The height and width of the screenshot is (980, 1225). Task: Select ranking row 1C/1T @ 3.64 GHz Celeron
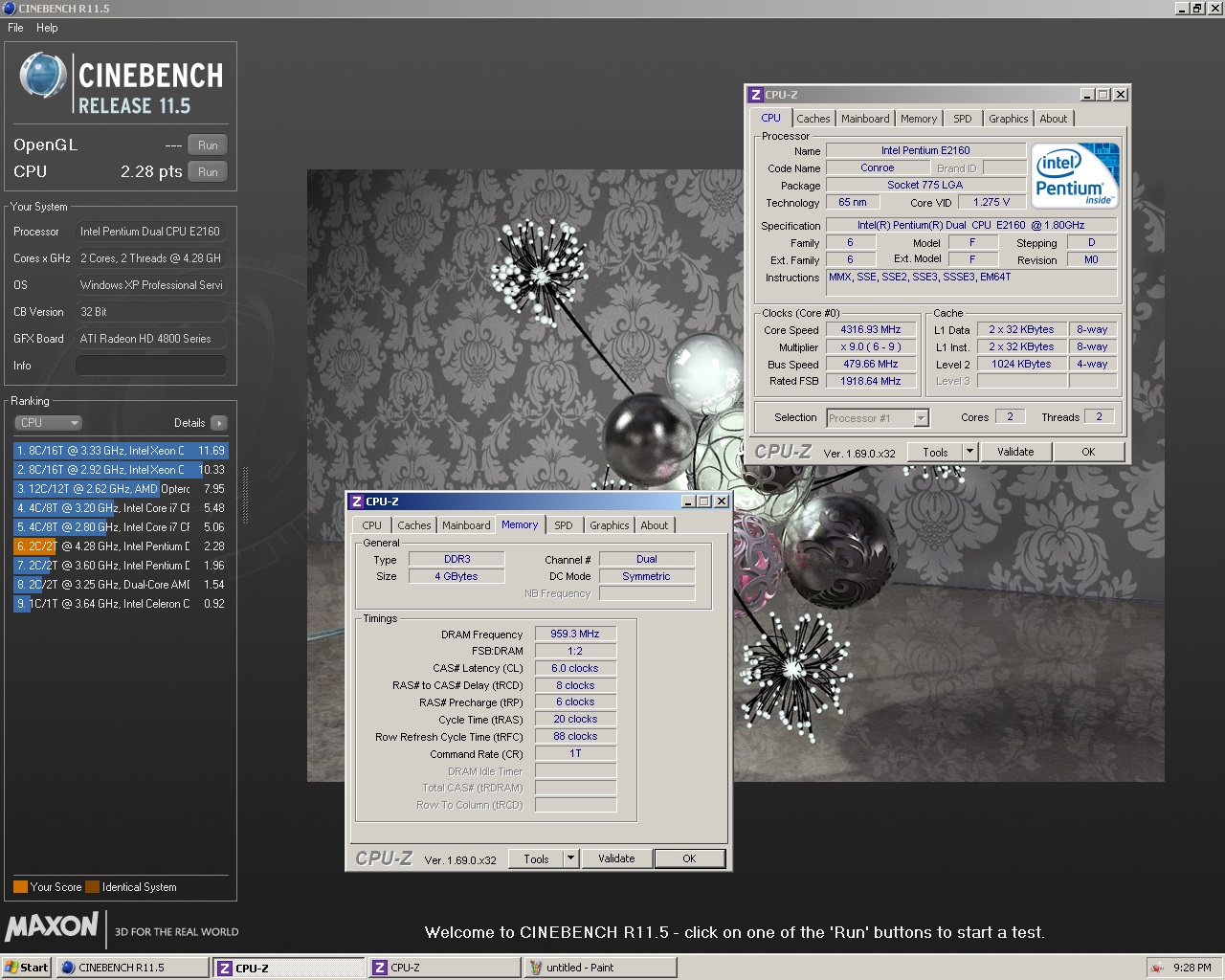coord(121,604)
